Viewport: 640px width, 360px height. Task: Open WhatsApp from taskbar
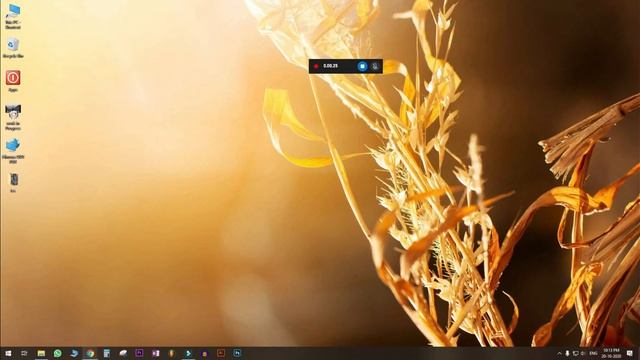58,353
